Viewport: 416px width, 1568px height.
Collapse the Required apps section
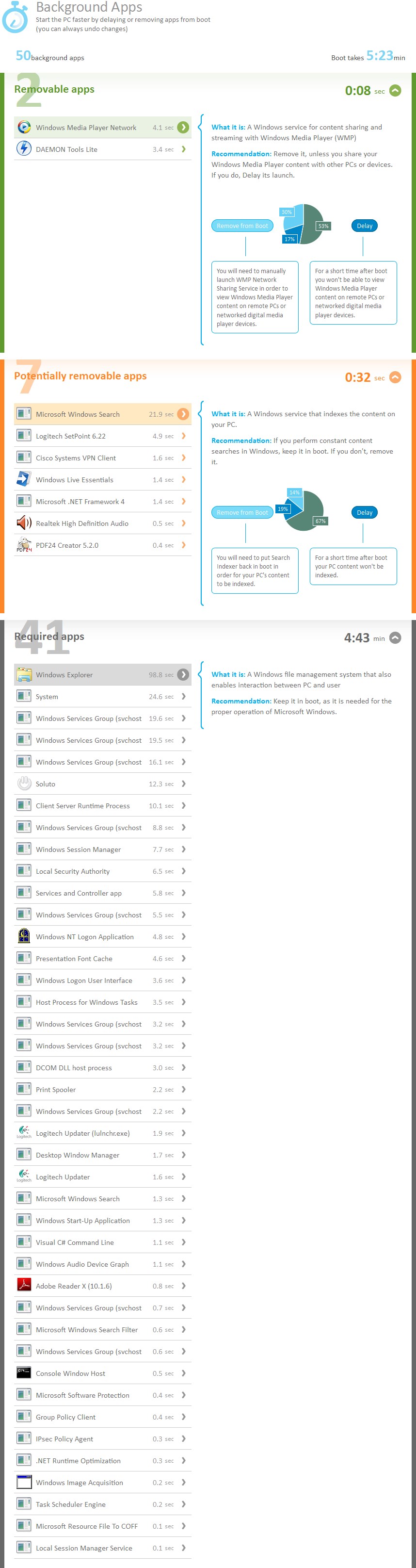tap(395, 638)
